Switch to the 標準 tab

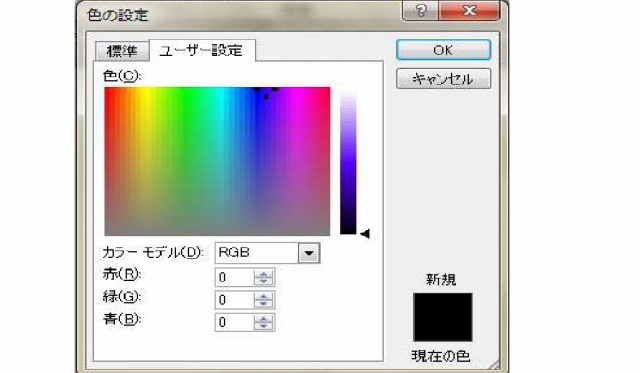click(122, 51)
